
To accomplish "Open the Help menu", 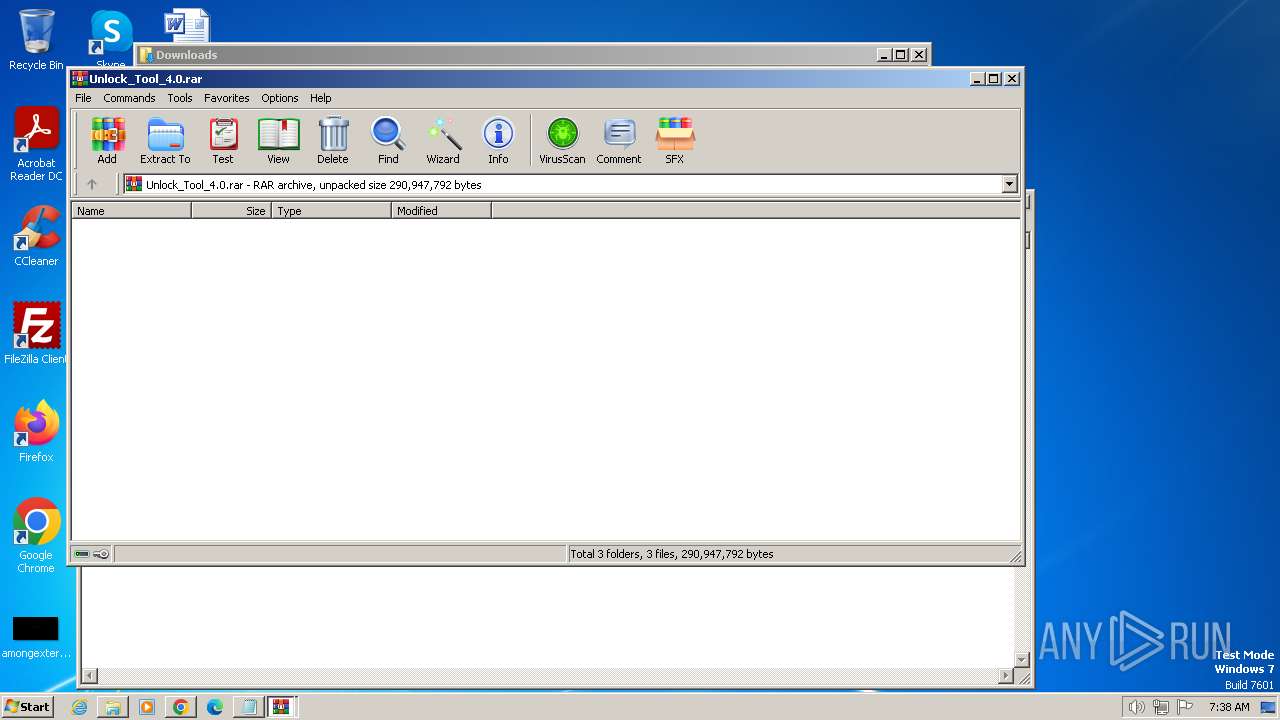I will pos(320,98).
